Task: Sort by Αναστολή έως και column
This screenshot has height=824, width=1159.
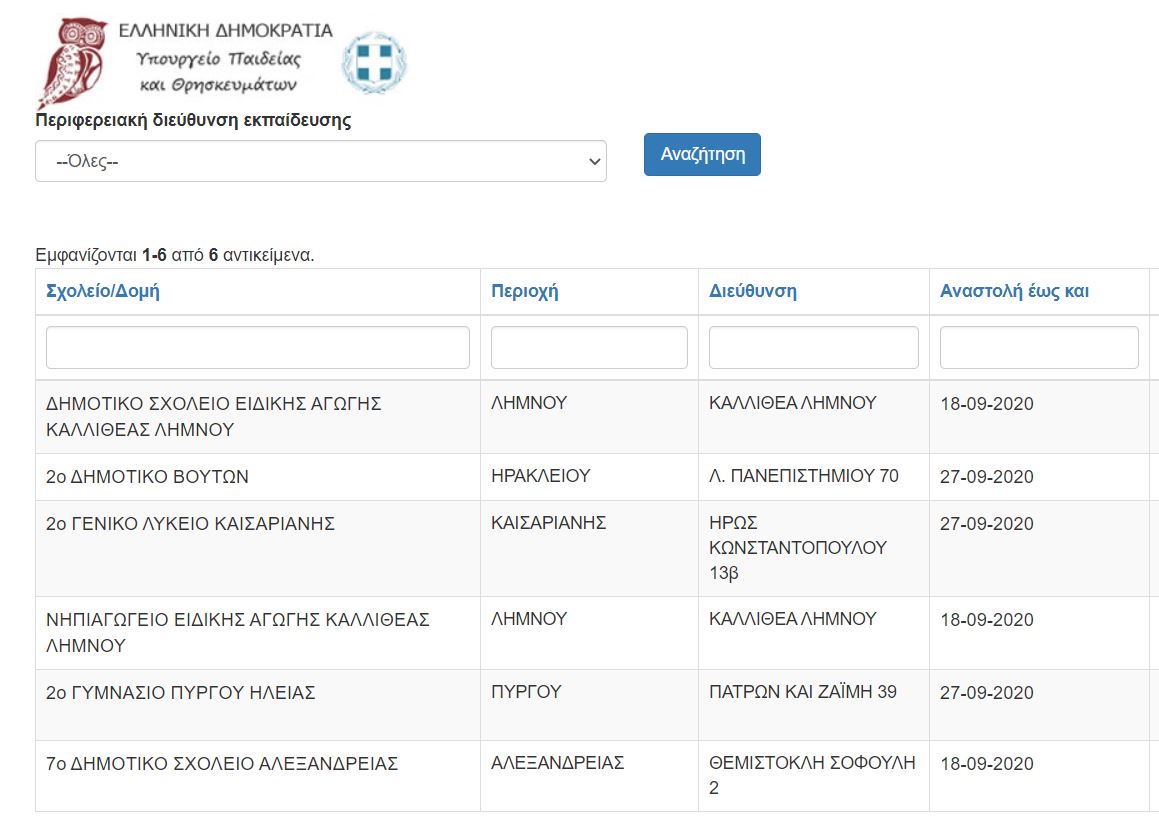Action: pyautogui.click(x=1014, y=292)
